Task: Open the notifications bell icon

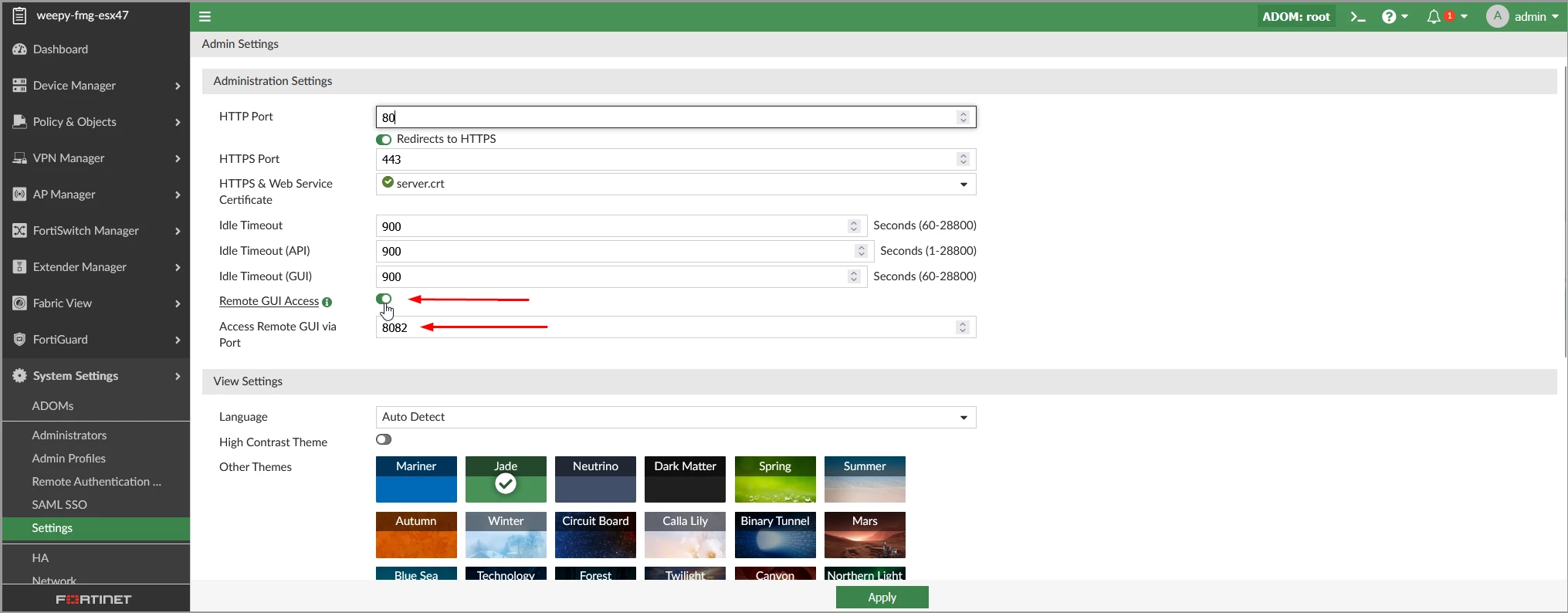Action: click(x=1434, y=16)
